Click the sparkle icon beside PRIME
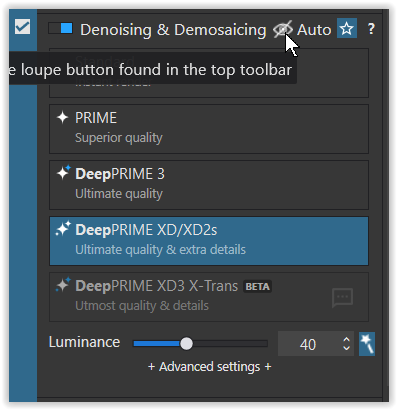Screen dimensions: 397x410 [62, 117]
